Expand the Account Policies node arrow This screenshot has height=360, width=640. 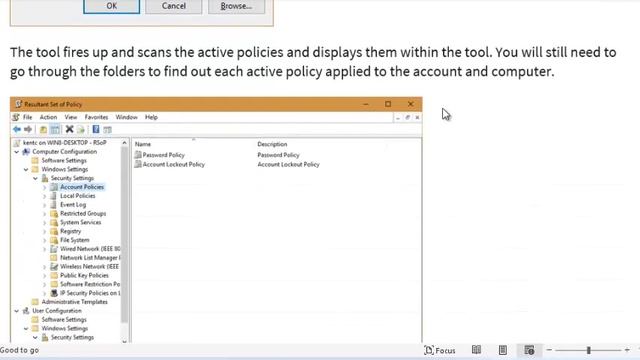click(44, 187)
